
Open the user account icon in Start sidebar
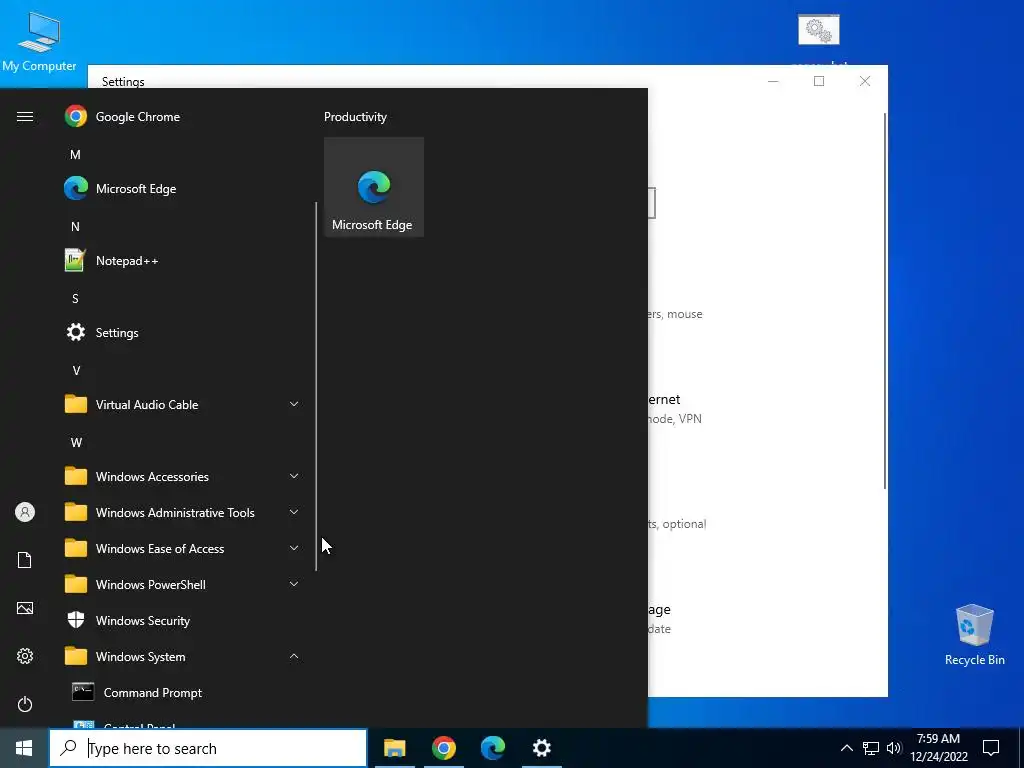[x=25, y=512]
